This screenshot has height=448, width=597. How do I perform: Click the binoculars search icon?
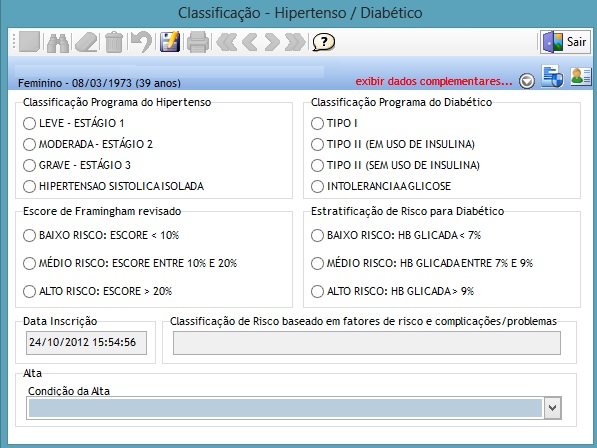click(57, 42)
